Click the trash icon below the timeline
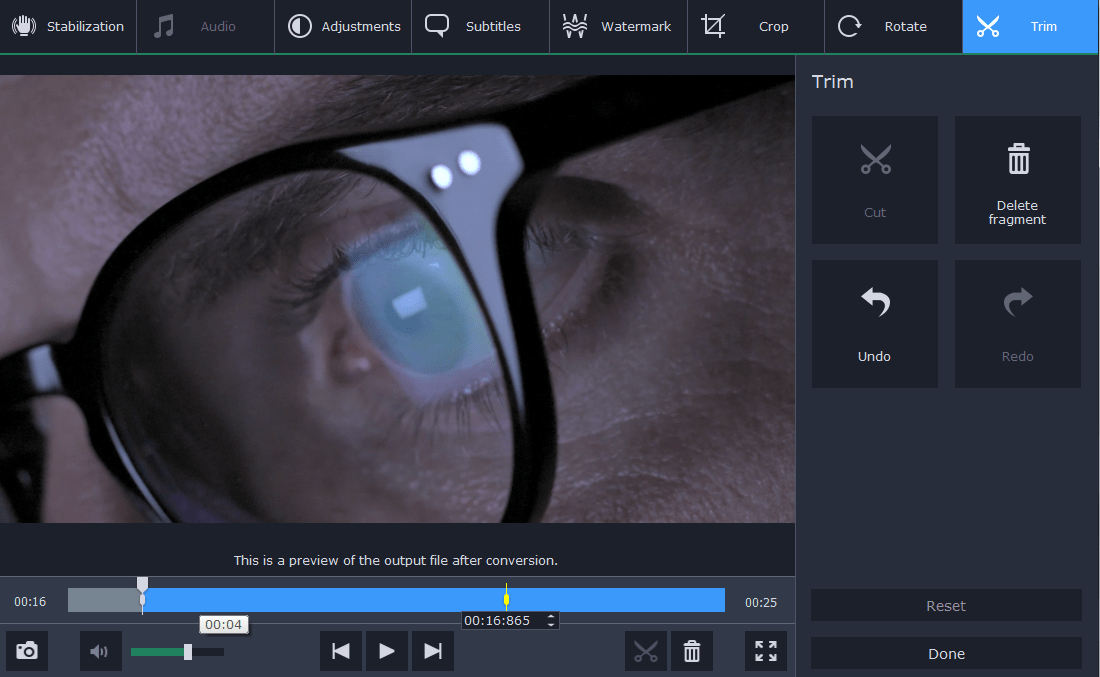1100x677 pixels. (691, 651)
